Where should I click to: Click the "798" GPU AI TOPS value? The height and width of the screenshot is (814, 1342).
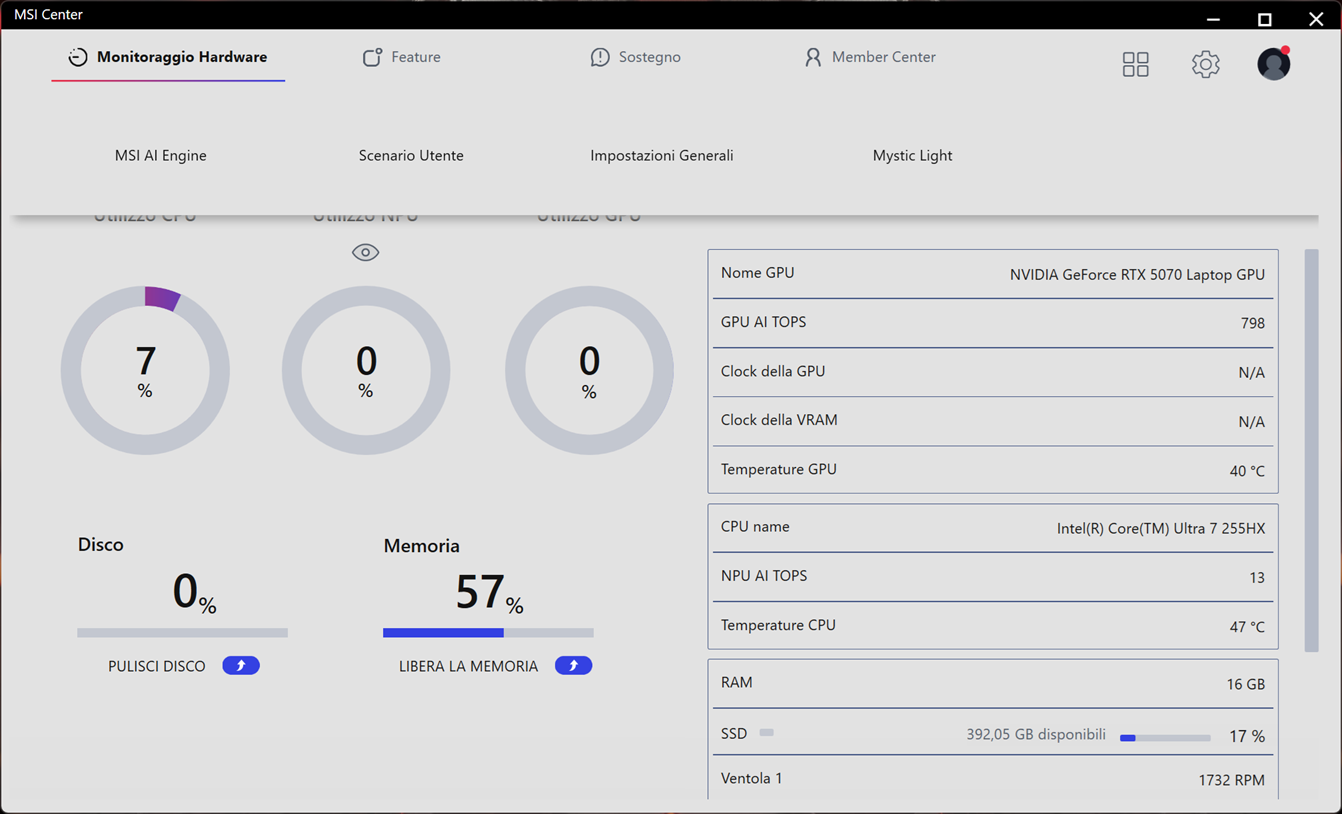click(x=1252, y=323)
